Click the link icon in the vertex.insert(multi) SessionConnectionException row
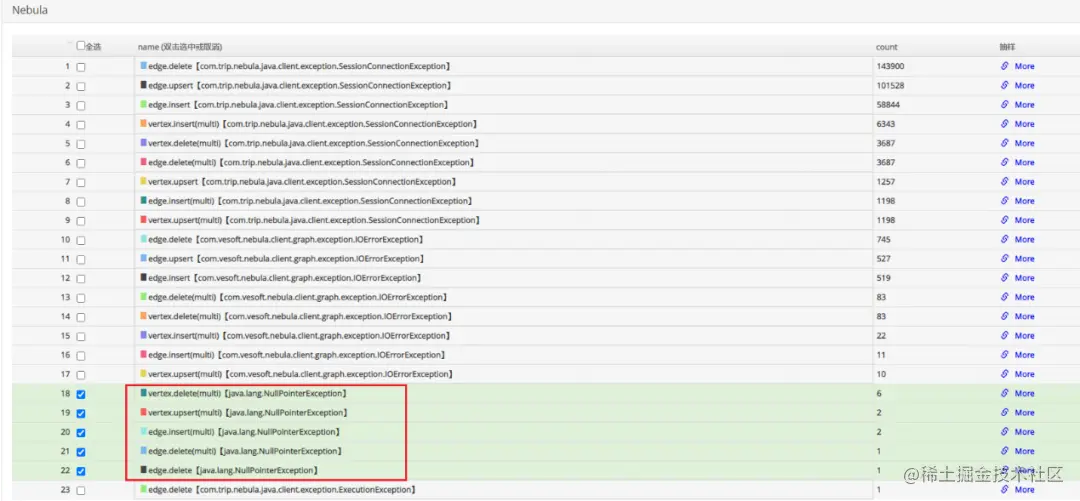 [x=1004, y=124]
